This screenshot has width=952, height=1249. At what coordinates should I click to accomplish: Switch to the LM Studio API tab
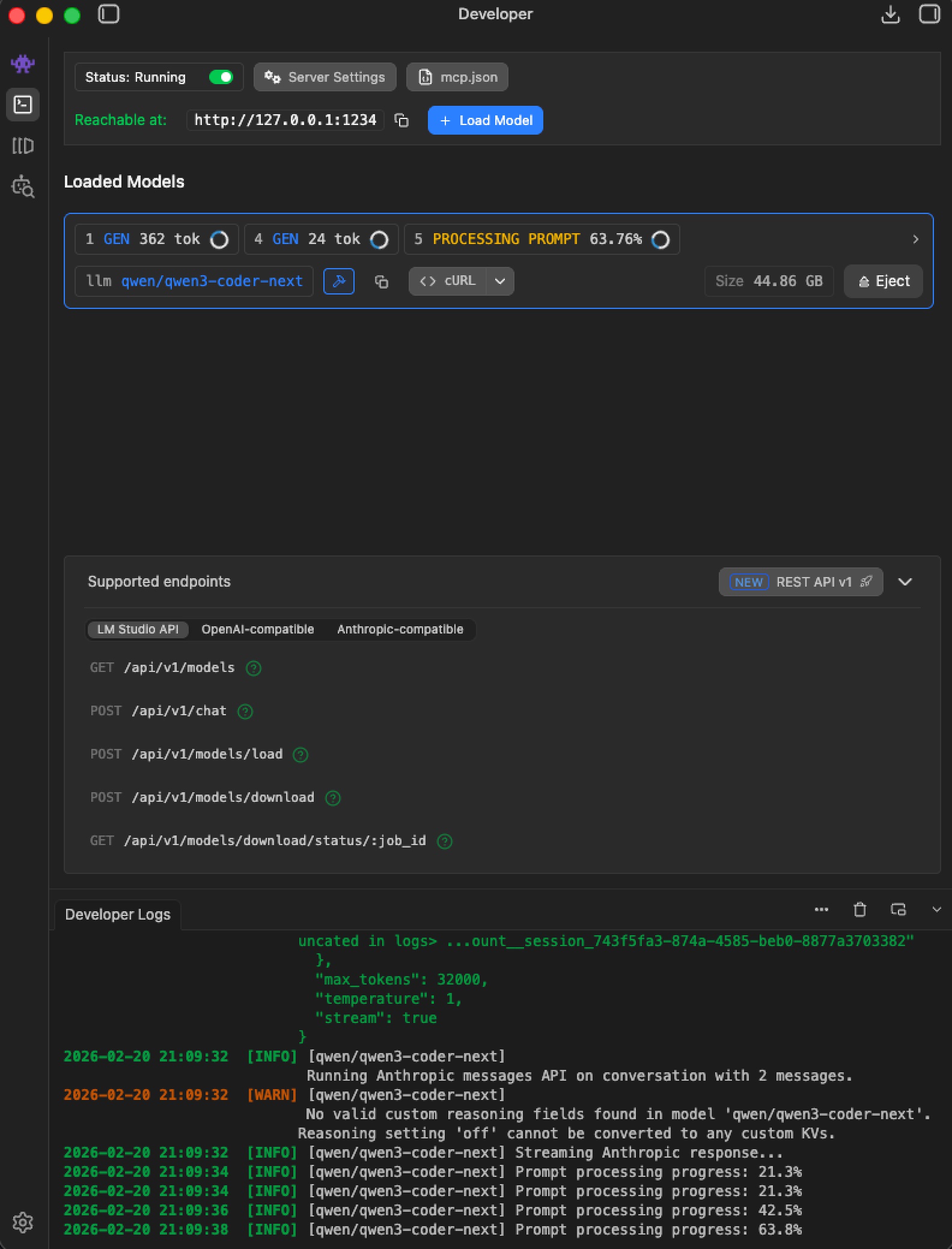click(x=138, y=629)
